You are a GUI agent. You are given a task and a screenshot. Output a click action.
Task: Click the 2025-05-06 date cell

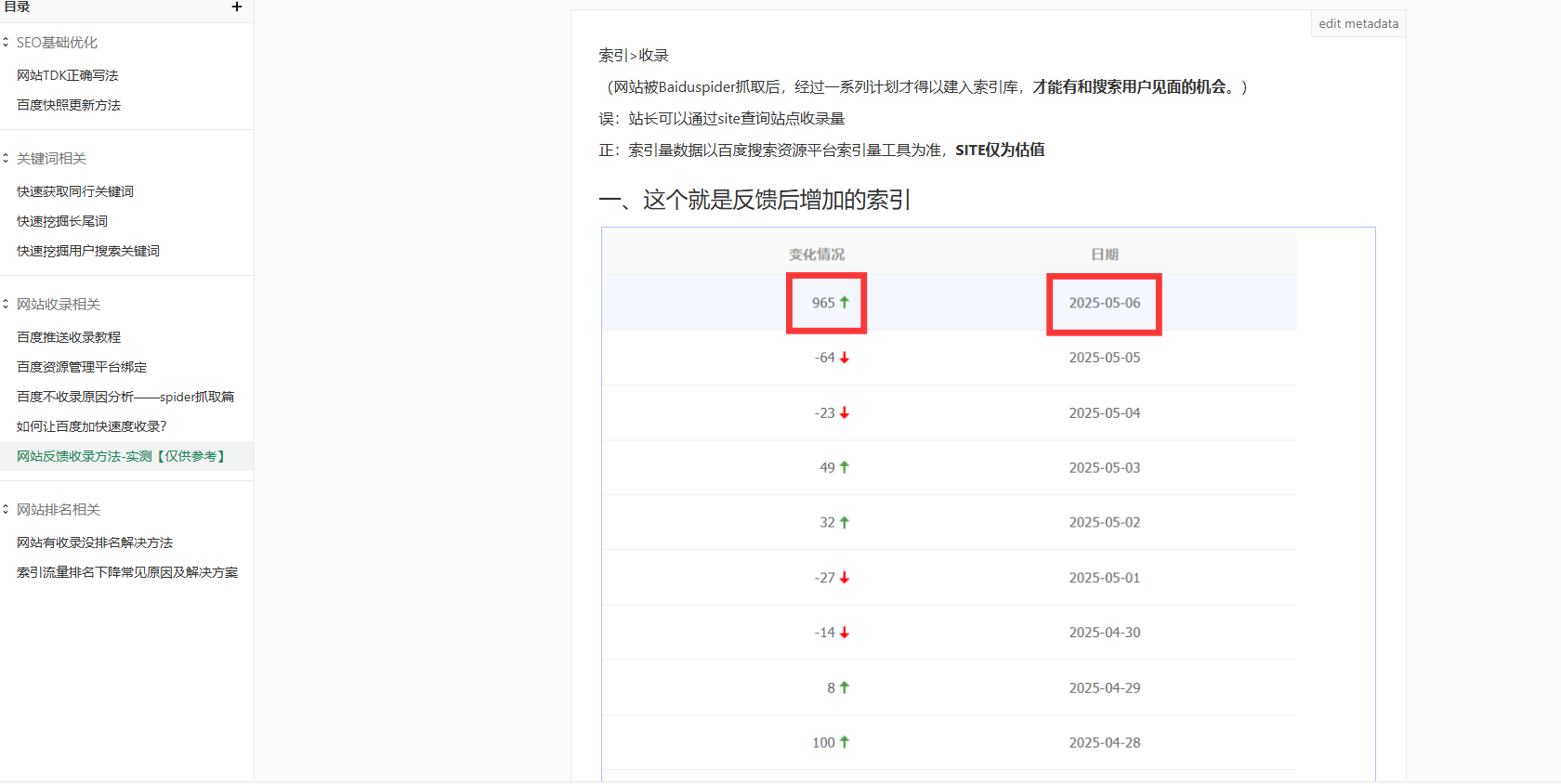(x=1105, y=303)
